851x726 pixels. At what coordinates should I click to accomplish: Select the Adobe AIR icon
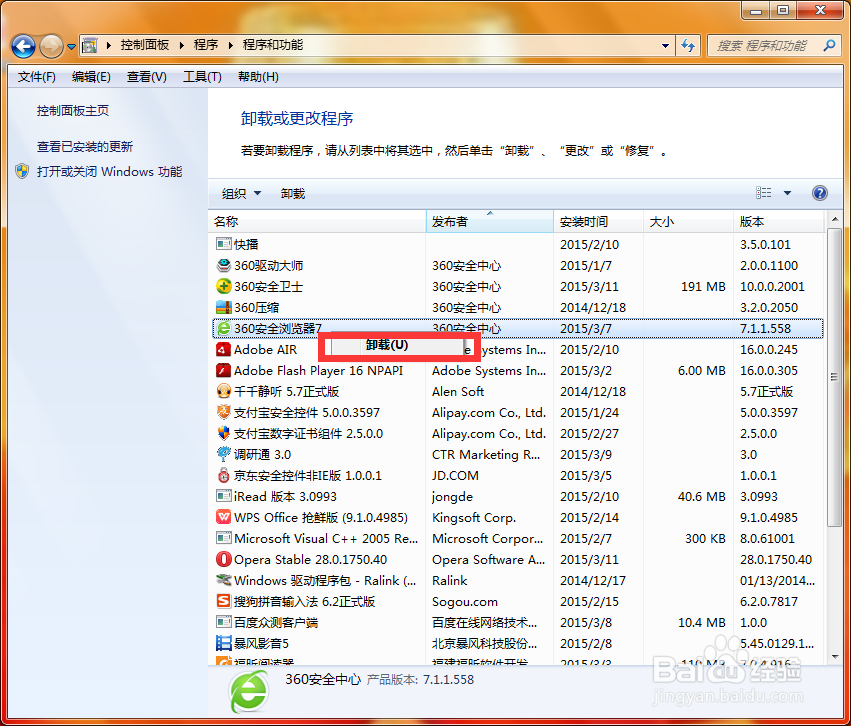point(223,349)
